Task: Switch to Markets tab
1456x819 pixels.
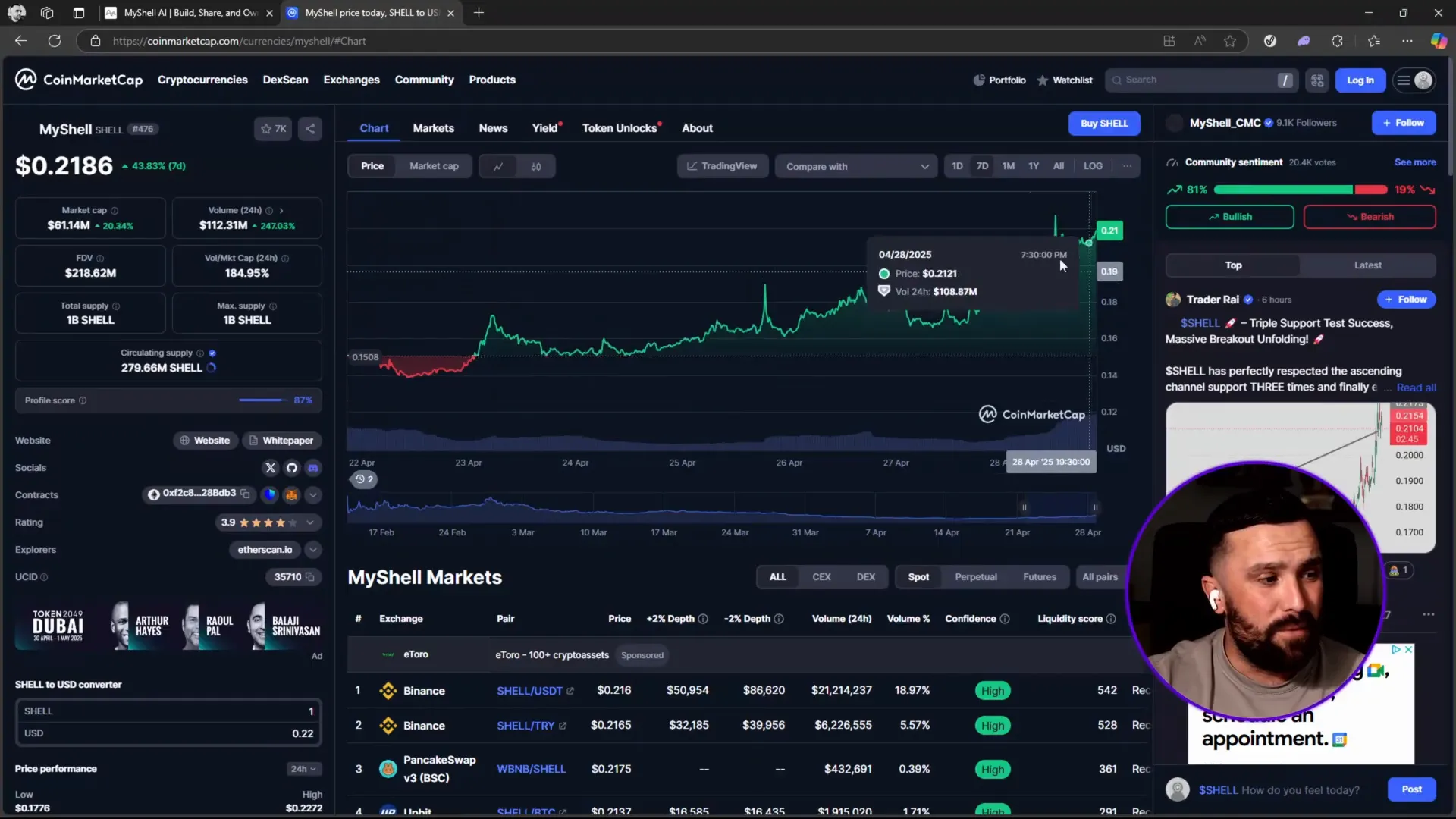Action: [434, 128]
